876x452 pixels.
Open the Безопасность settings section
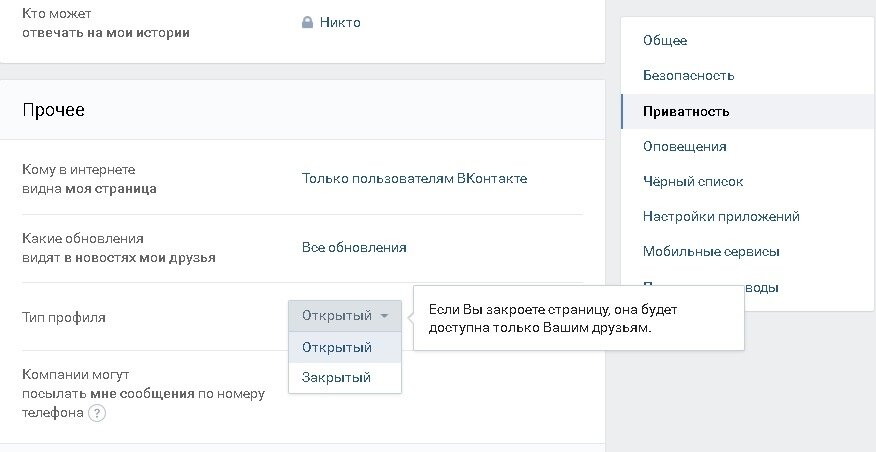pyautogui.click(x=688, y=75)
